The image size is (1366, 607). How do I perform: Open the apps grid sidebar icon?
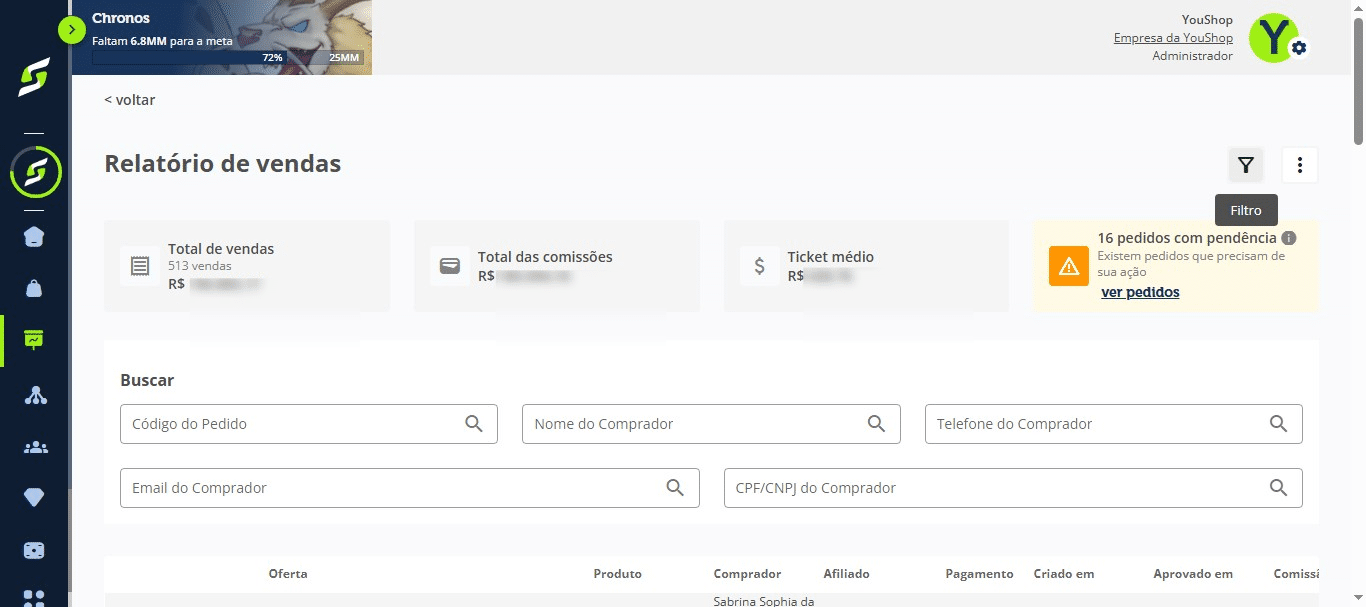pyautogui.click(x=35, y=598)
